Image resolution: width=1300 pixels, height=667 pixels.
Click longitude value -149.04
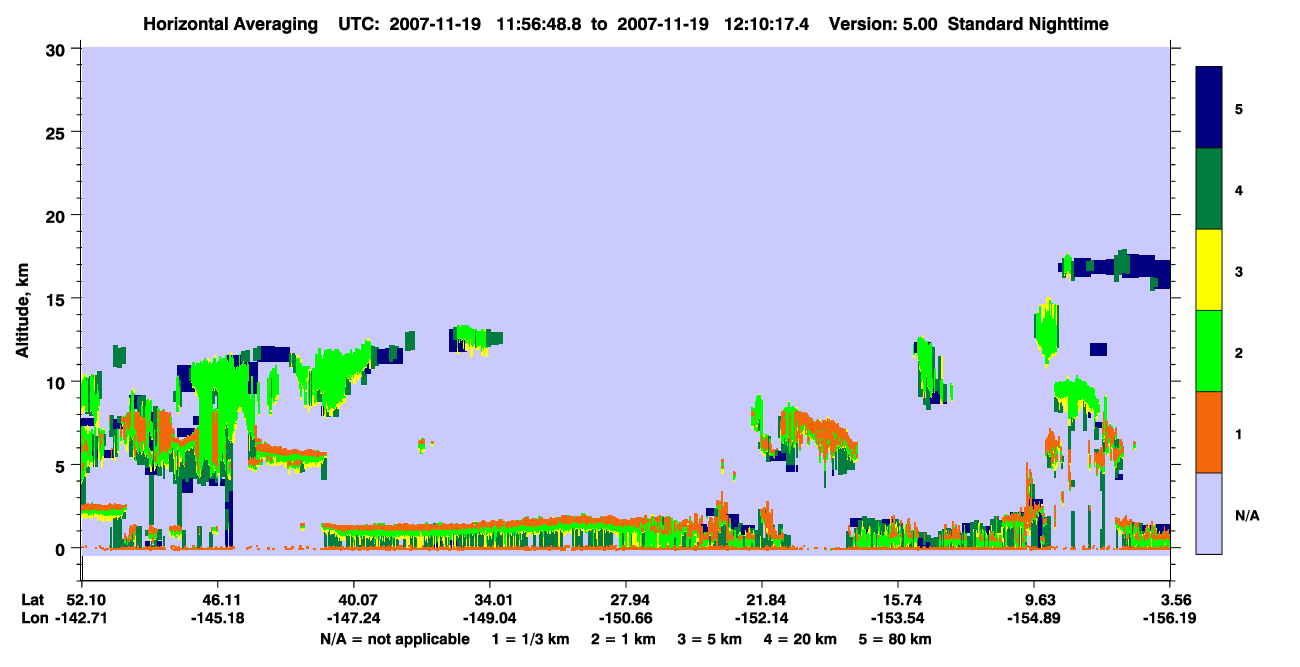490,618
